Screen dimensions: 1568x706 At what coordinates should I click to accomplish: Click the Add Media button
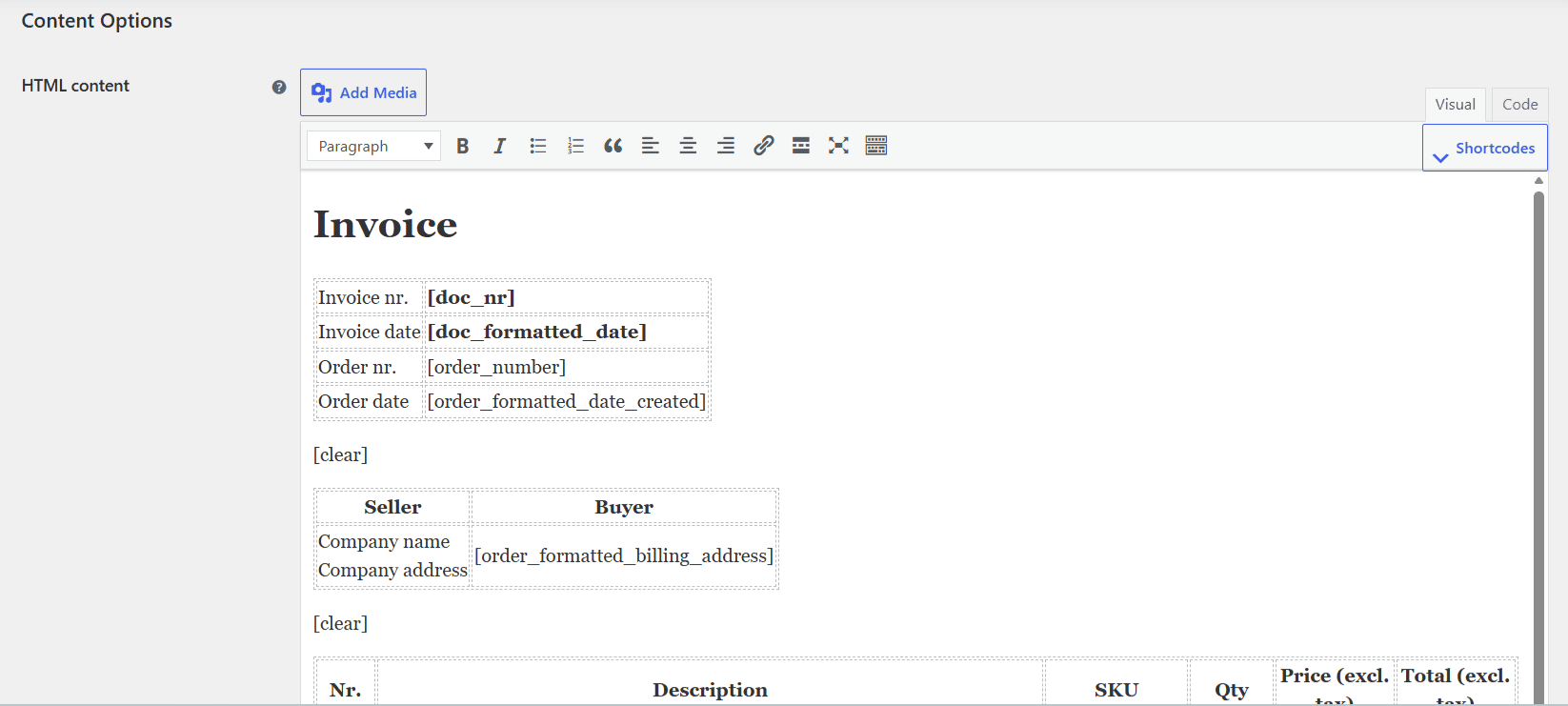coord(363,92)
